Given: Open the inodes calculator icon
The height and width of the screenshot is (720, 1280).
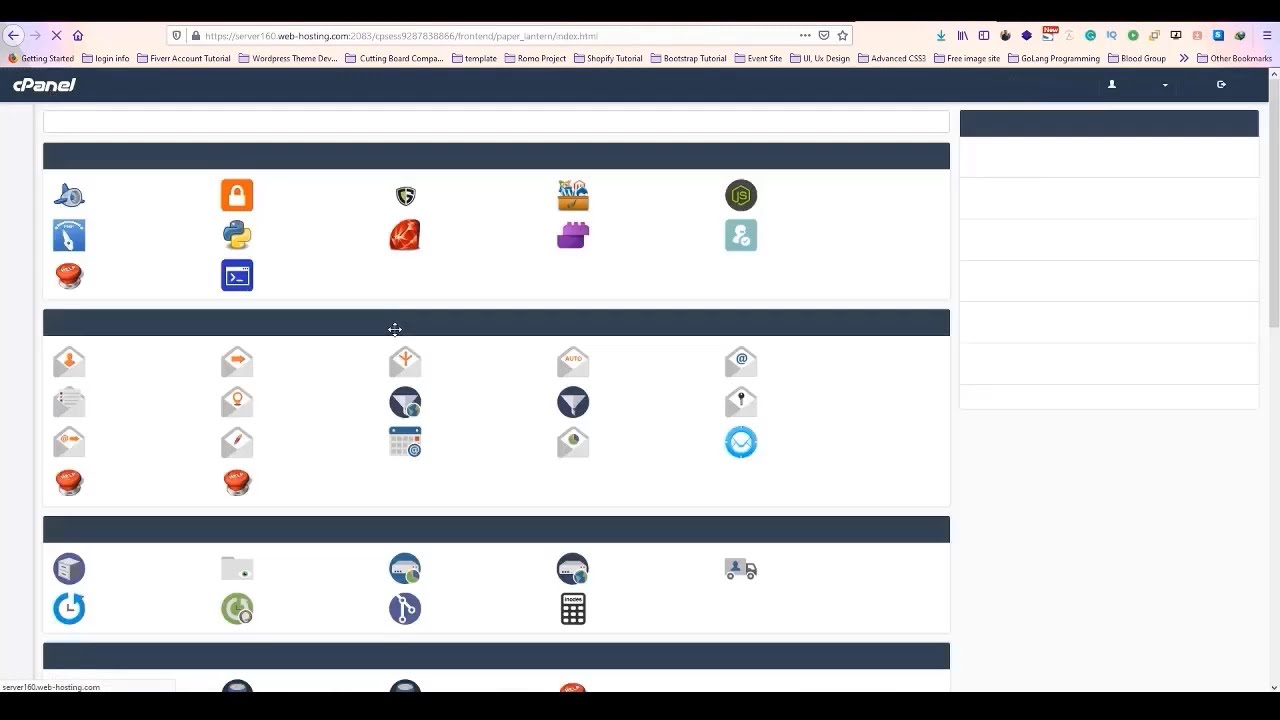Looking at the screenshot, I should pos(573,609).
